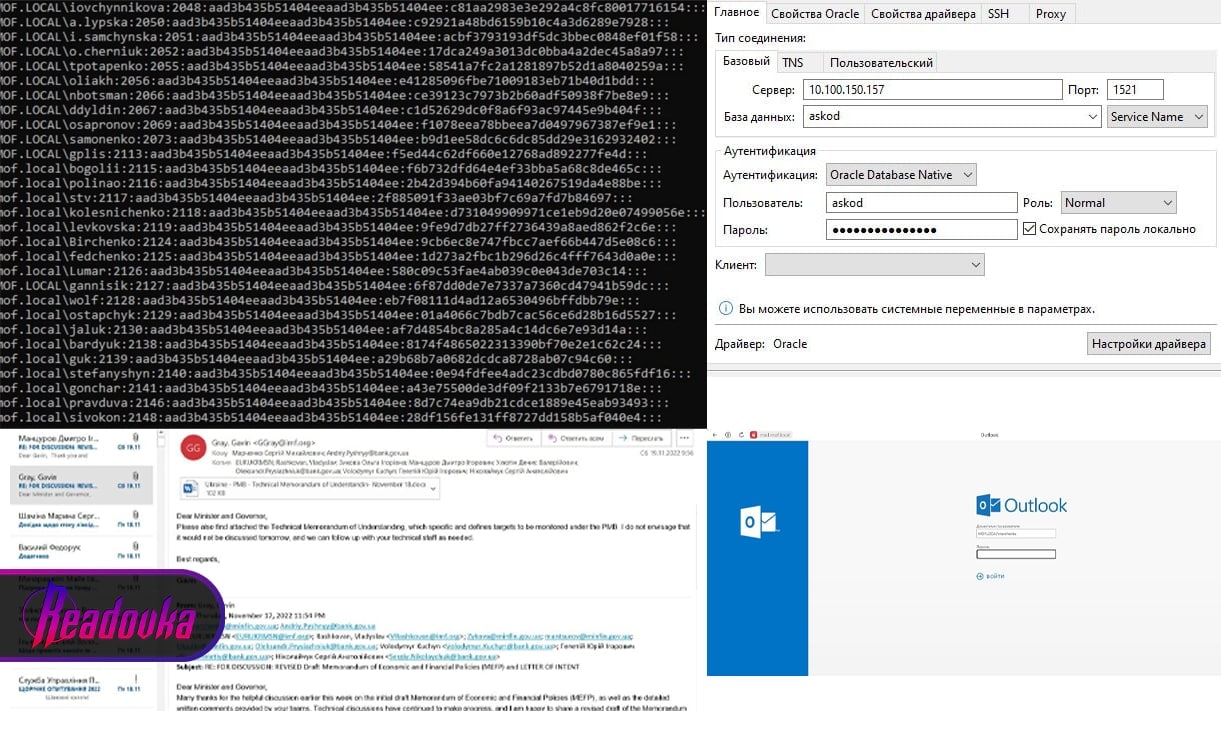1221x733 pixels.
Task: Open Настройки драйвера driver settings
Action: point(1149,343)
